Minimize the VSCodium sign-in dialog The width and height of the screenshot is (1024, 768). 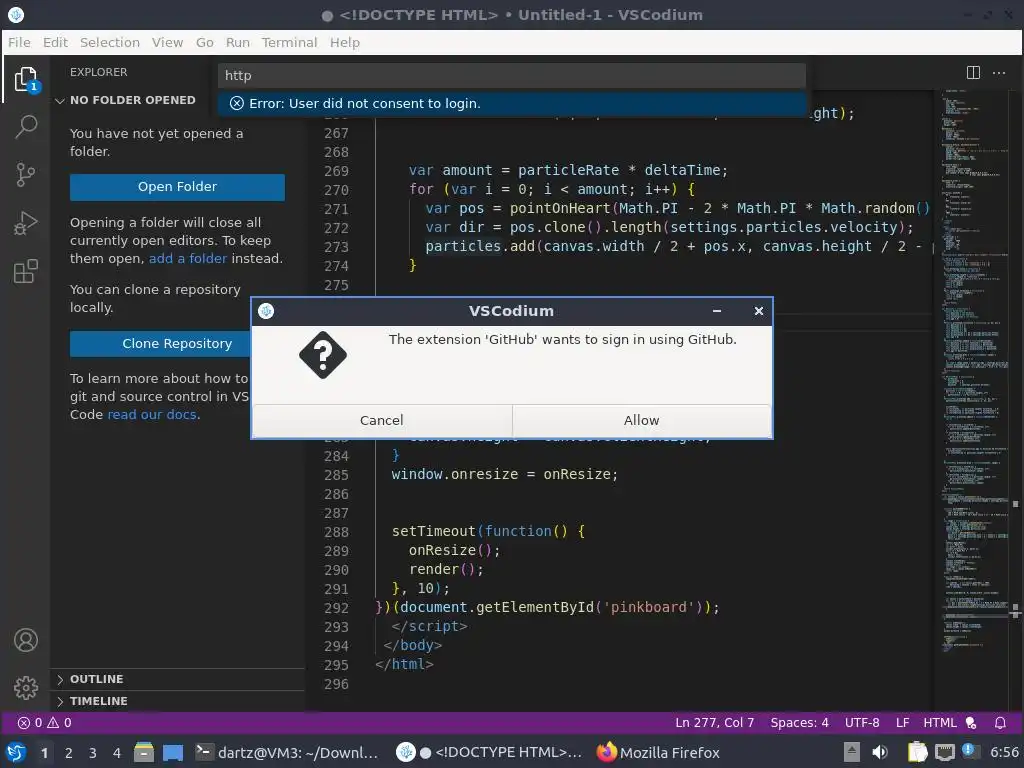pos(716,311)
